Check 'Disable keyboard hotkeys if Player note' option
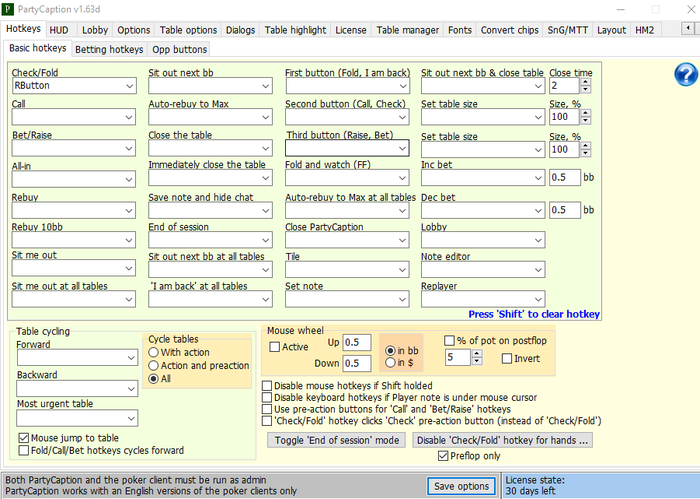Screen dimensions: 700x499 click(267, 397)
